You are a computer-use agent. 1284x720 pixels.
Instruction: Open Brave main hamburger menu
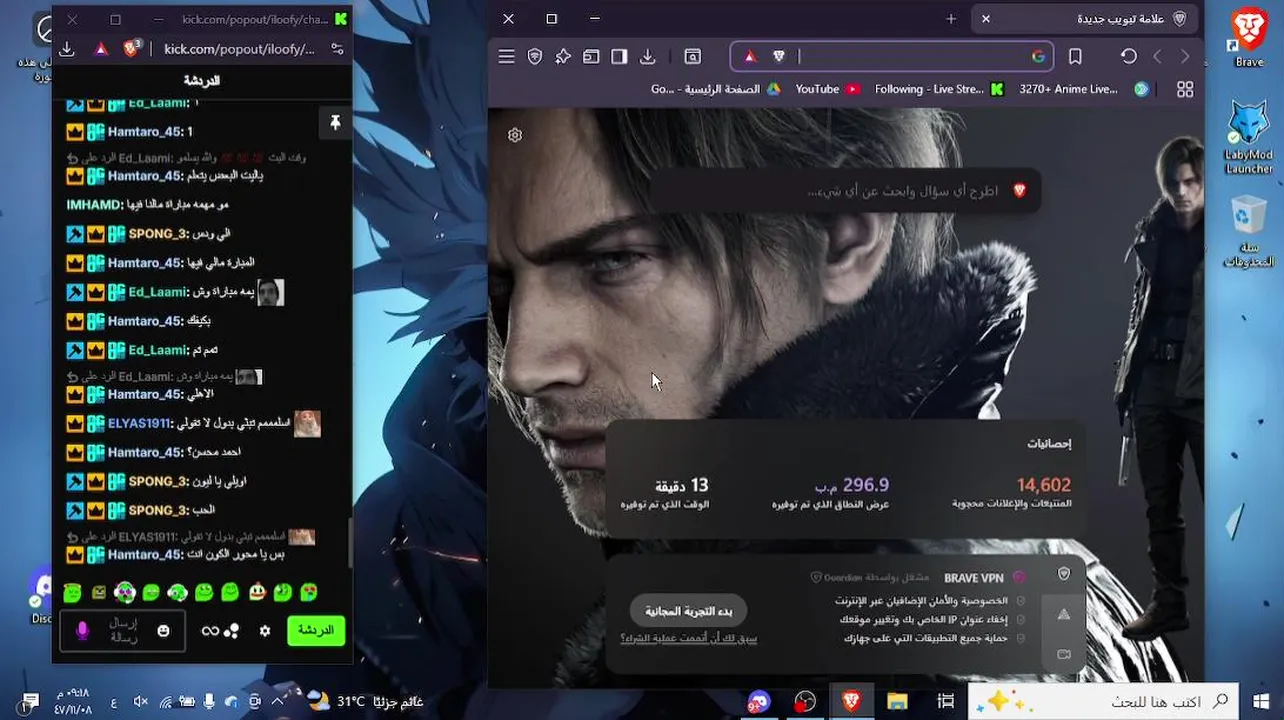(506, 57)
